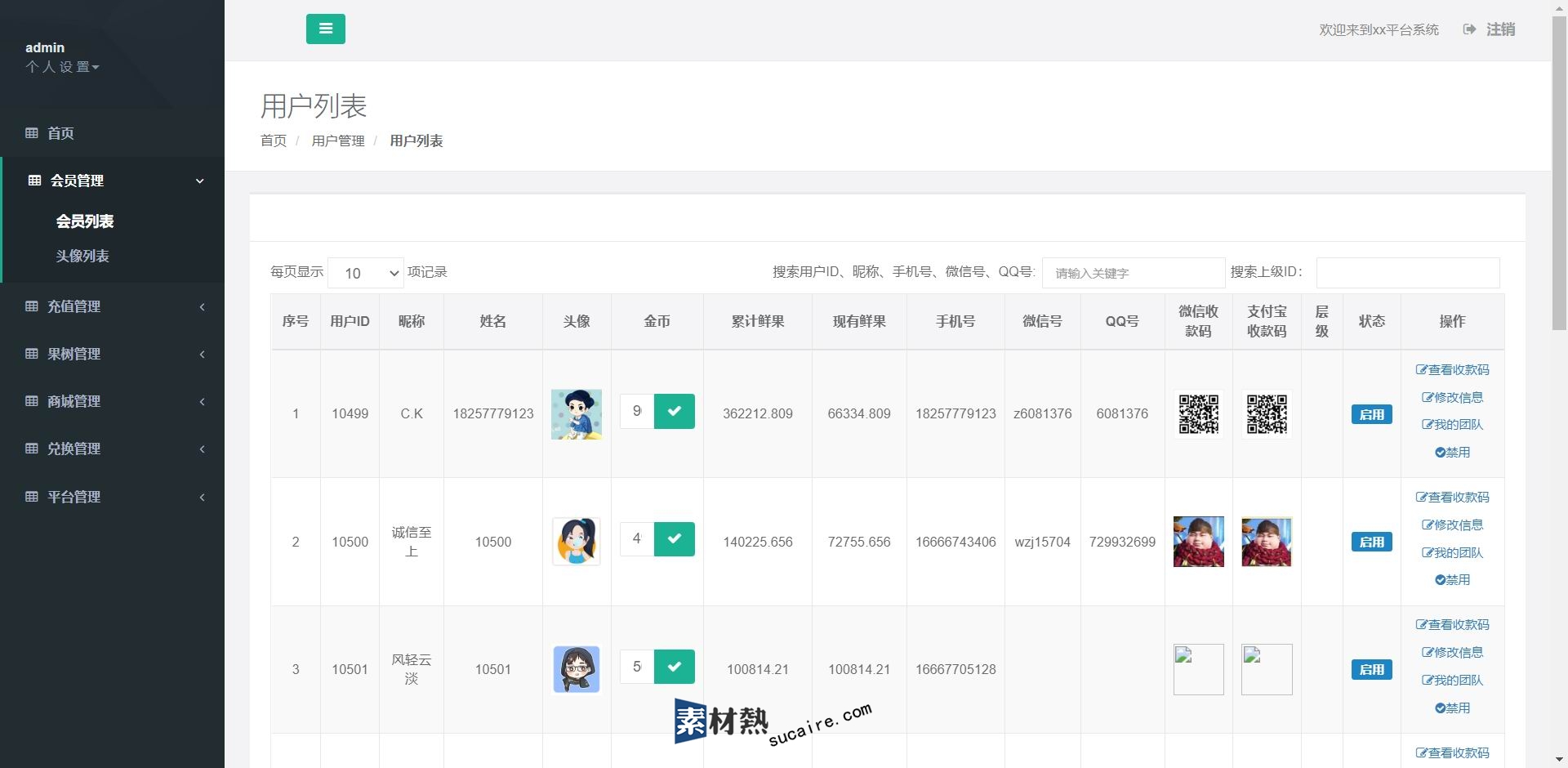Confirm coin change for user 10501
This screenshot has width=1568, height=768.
674,667
